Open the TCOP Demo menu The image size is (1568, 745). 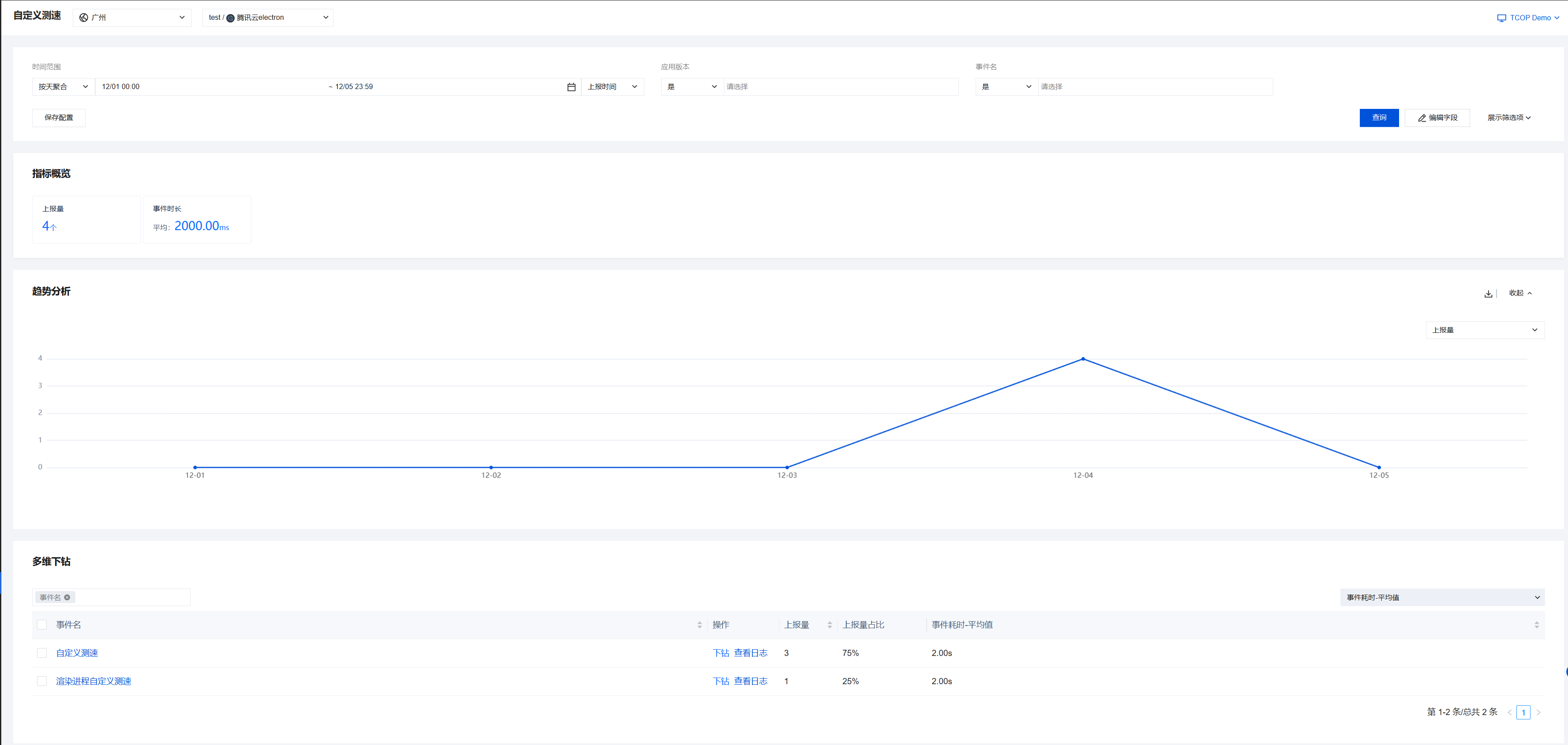coord(1528,18)
